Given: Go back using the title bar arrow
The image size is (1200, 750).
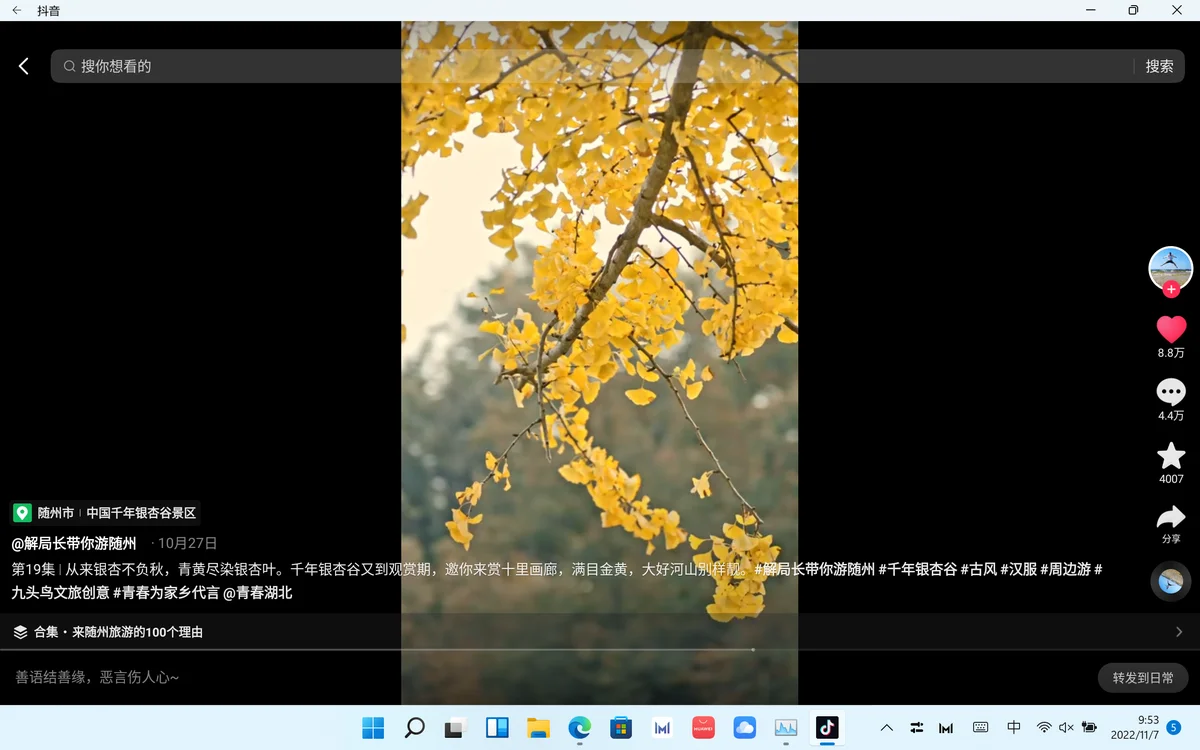Looking at the screenshot, I should (16, 10).
